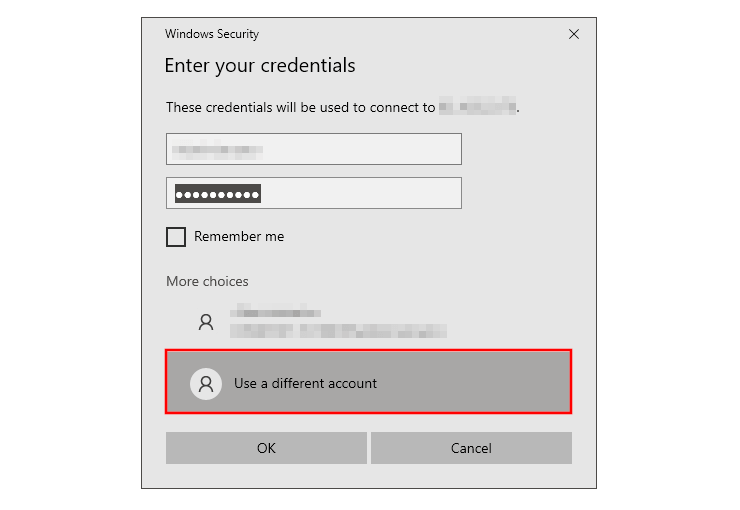The width and height of the screenshot is (740, 510).
Task: Click the Enter your credentials heading
Action: (260, 66)
